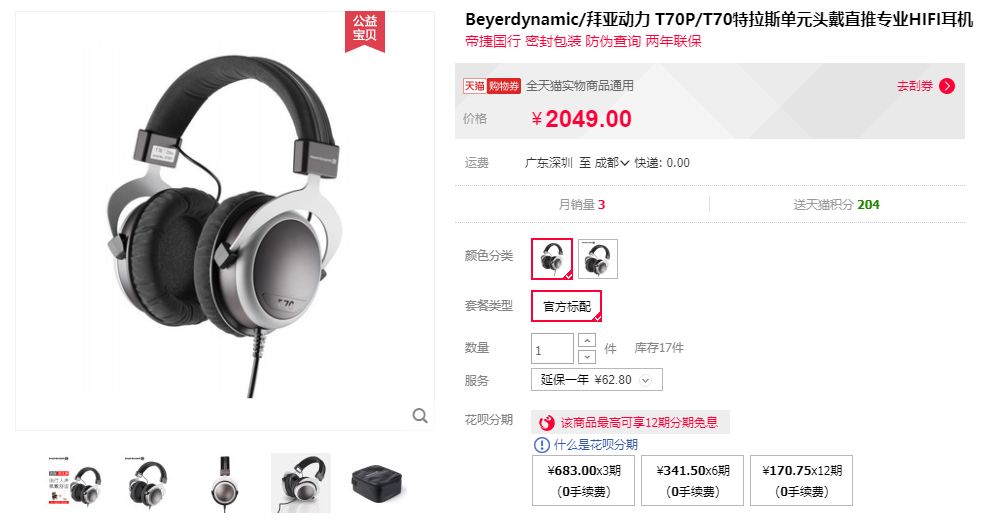
Task: Click the 公益宝贝 red ribbon badge
Action: pos(364,29)
